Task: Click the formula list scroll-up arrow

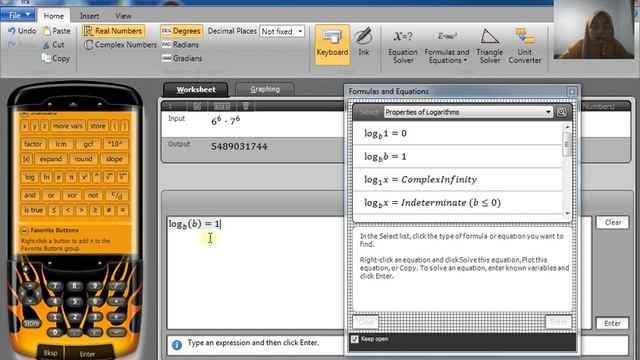Action: click(x=567, y=127)
